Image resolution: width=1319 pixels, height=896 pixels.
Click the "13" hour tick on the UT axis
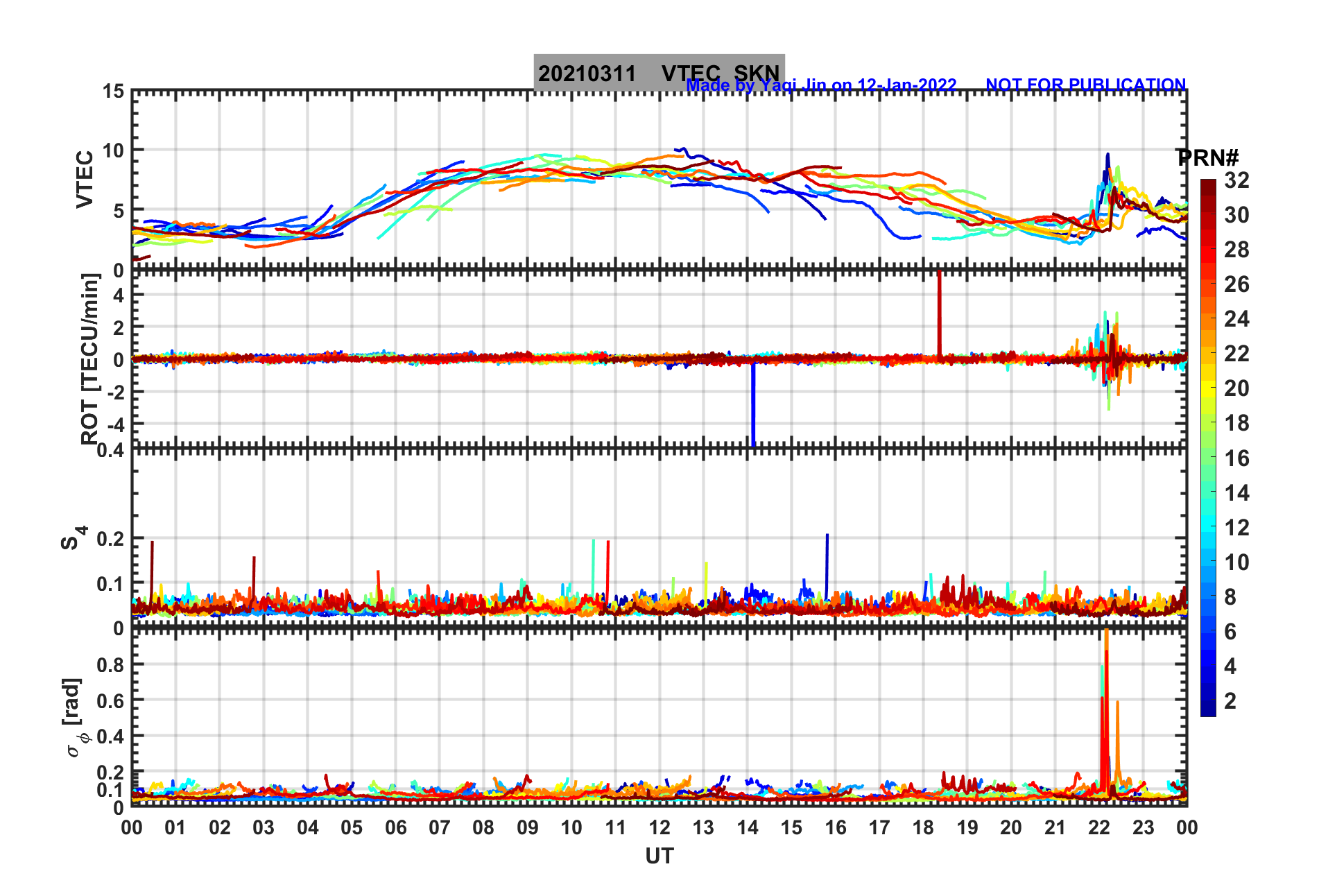[x=703, y=827]
